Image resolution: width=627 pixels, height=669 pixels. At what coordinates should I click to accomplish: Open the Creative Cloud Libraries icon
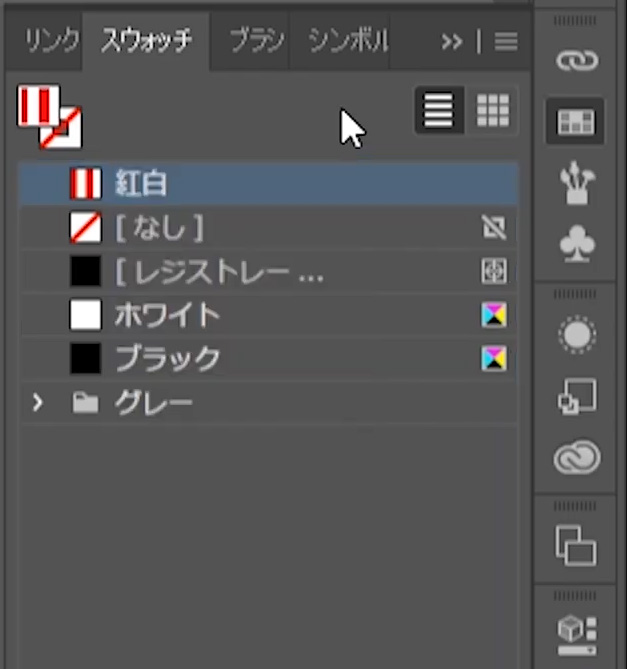pyautogui.click(x=577, y=457)
